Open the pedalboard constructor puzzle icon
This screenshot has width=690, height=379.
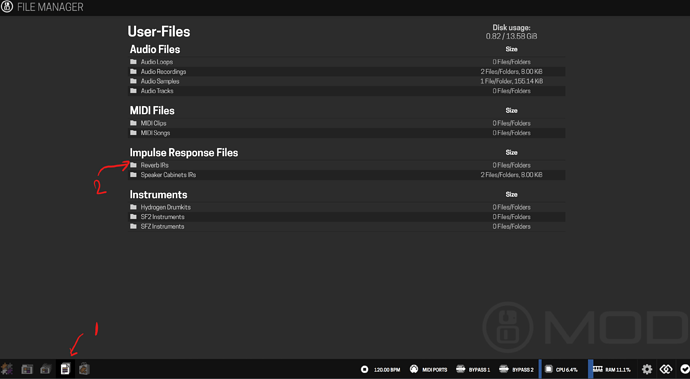pos(7,369)
